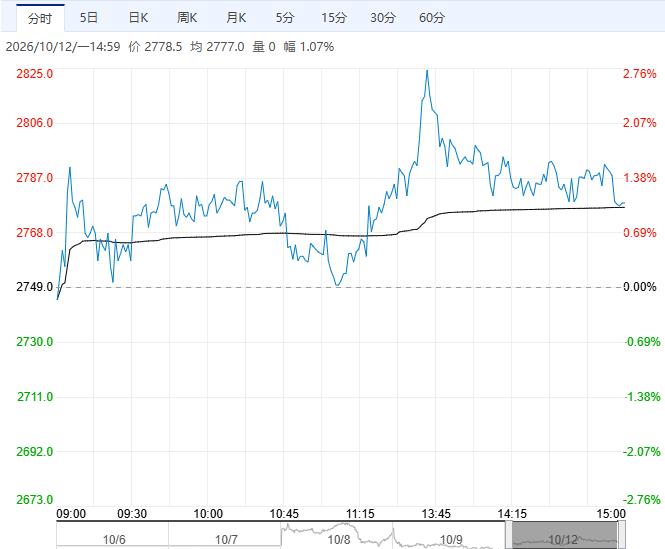Click the red 2.07% percentage label
This screenshot has width=665, height=549.
click(640, 123)
